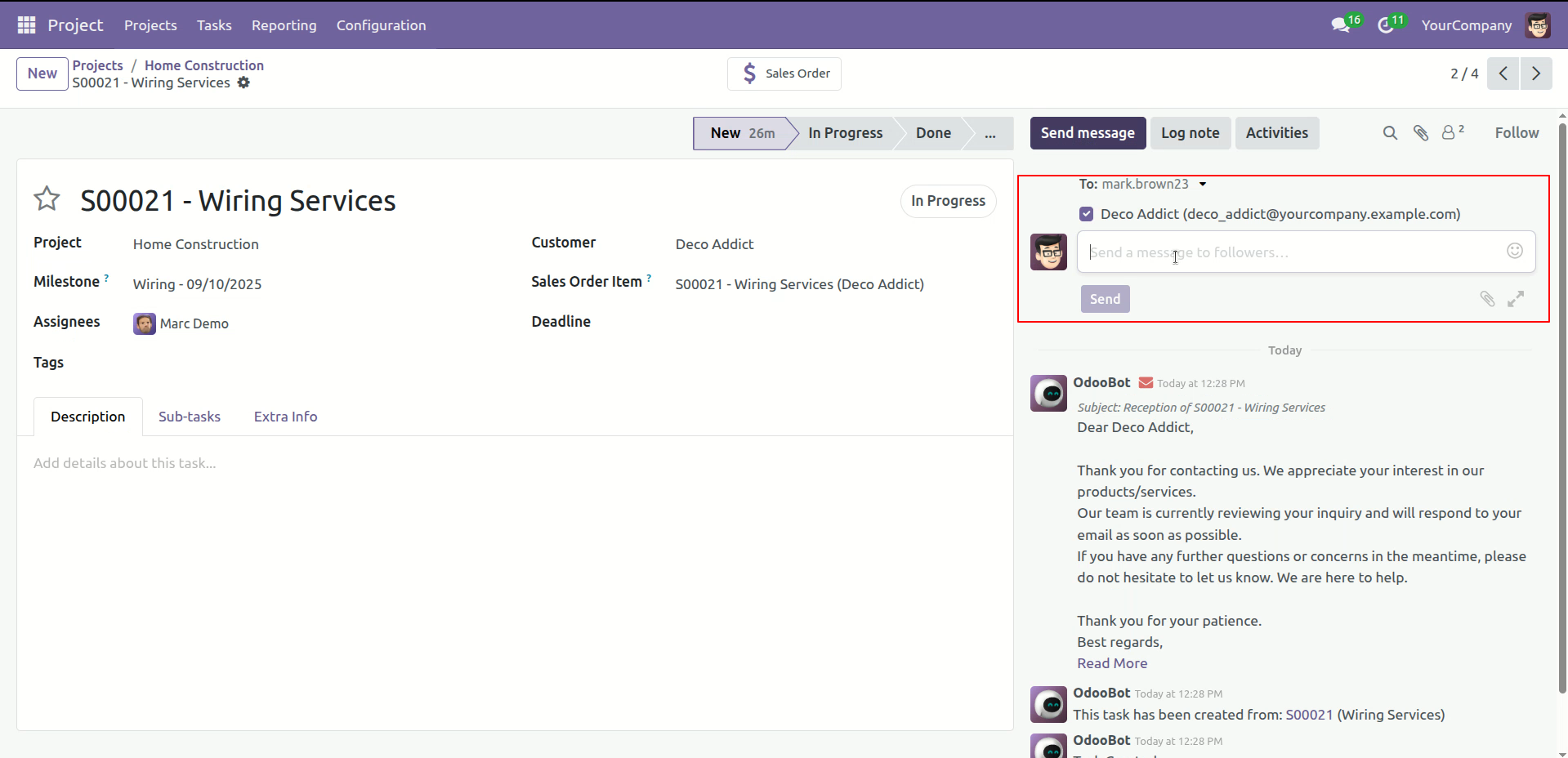
Task: Attach a file in message composer
Action: [x=1487, y=299]
